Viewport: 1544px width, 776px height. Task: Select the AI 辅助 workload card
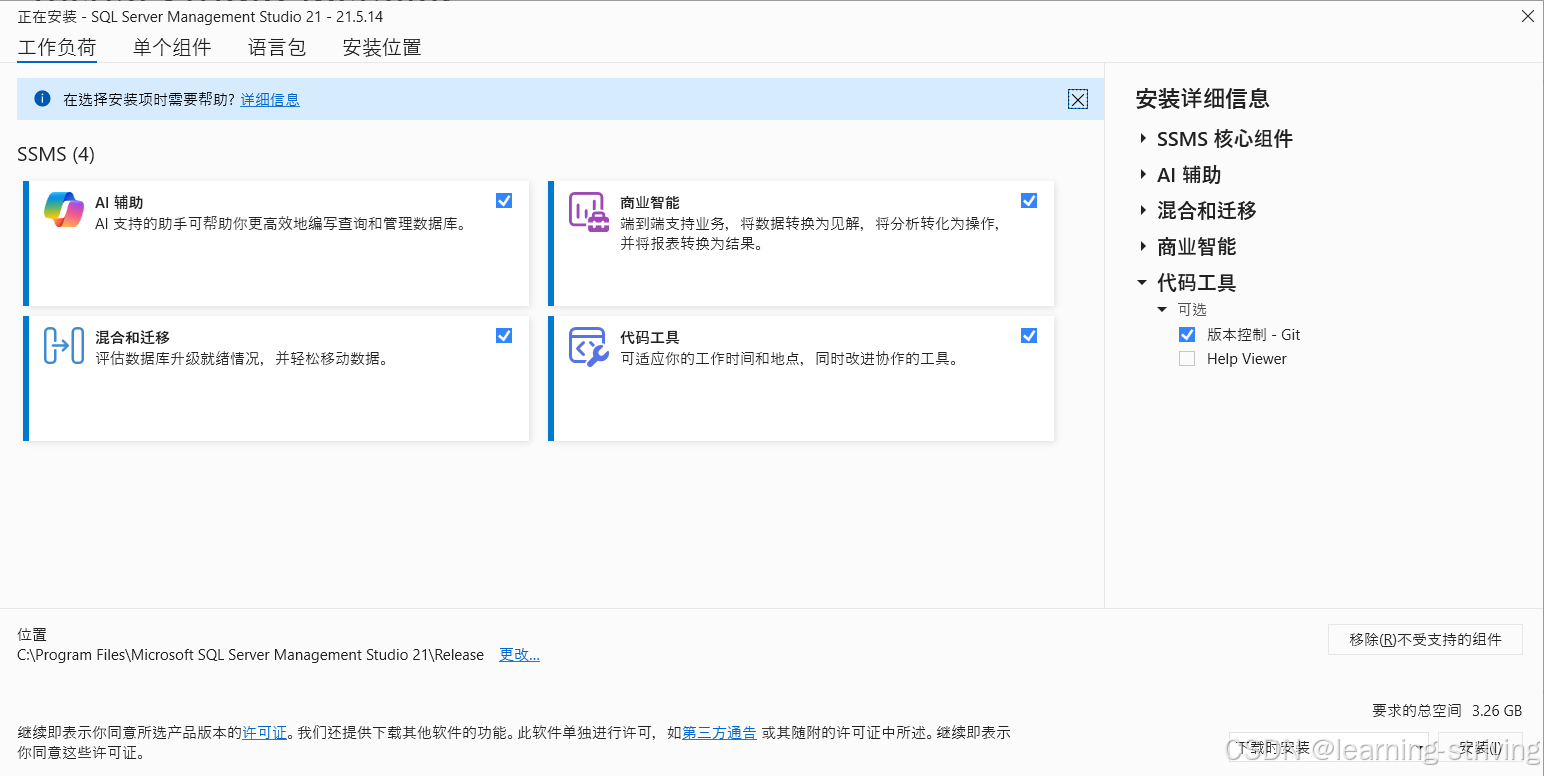tap(276, 243)
